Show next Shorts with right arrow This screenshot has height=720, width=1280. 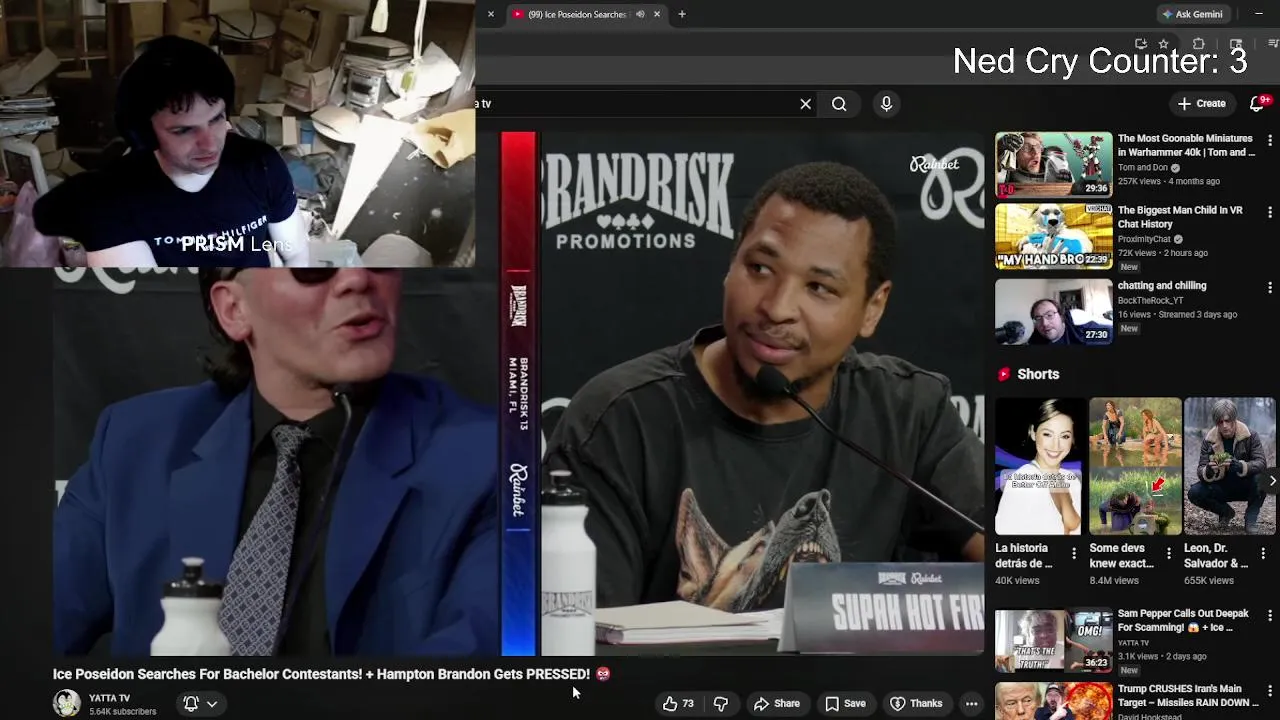1271,481
